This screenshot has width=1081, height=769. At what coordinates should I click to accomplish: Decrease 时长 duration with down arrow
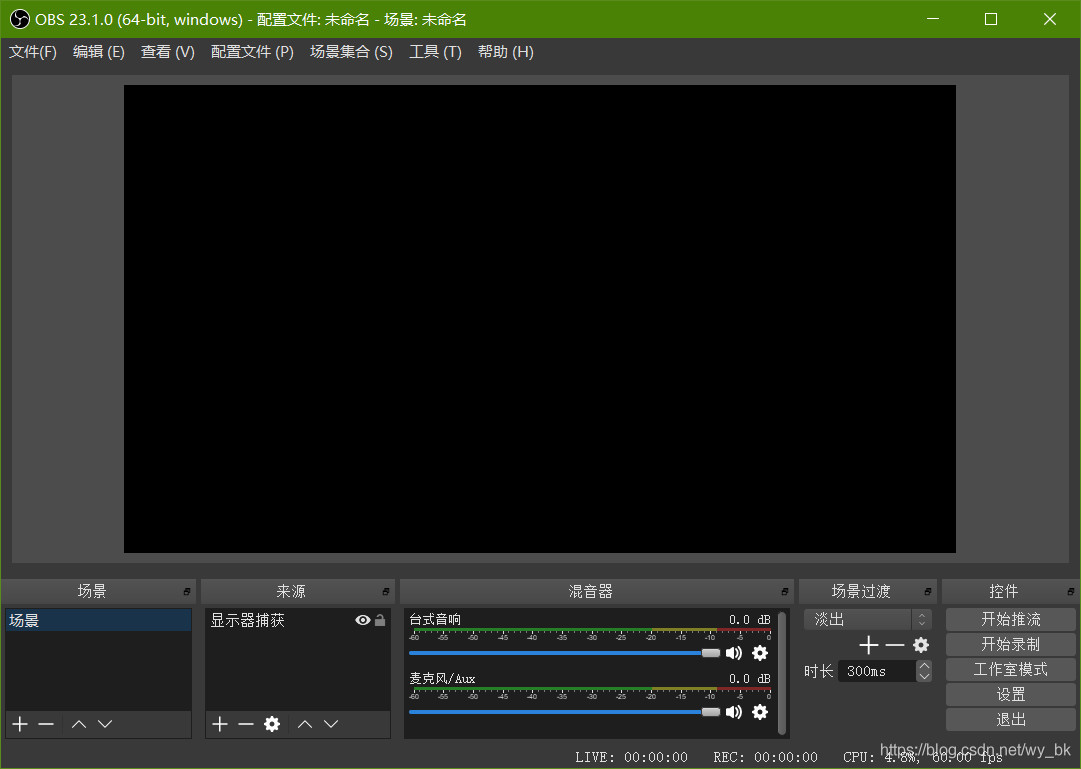pos(925,676)
